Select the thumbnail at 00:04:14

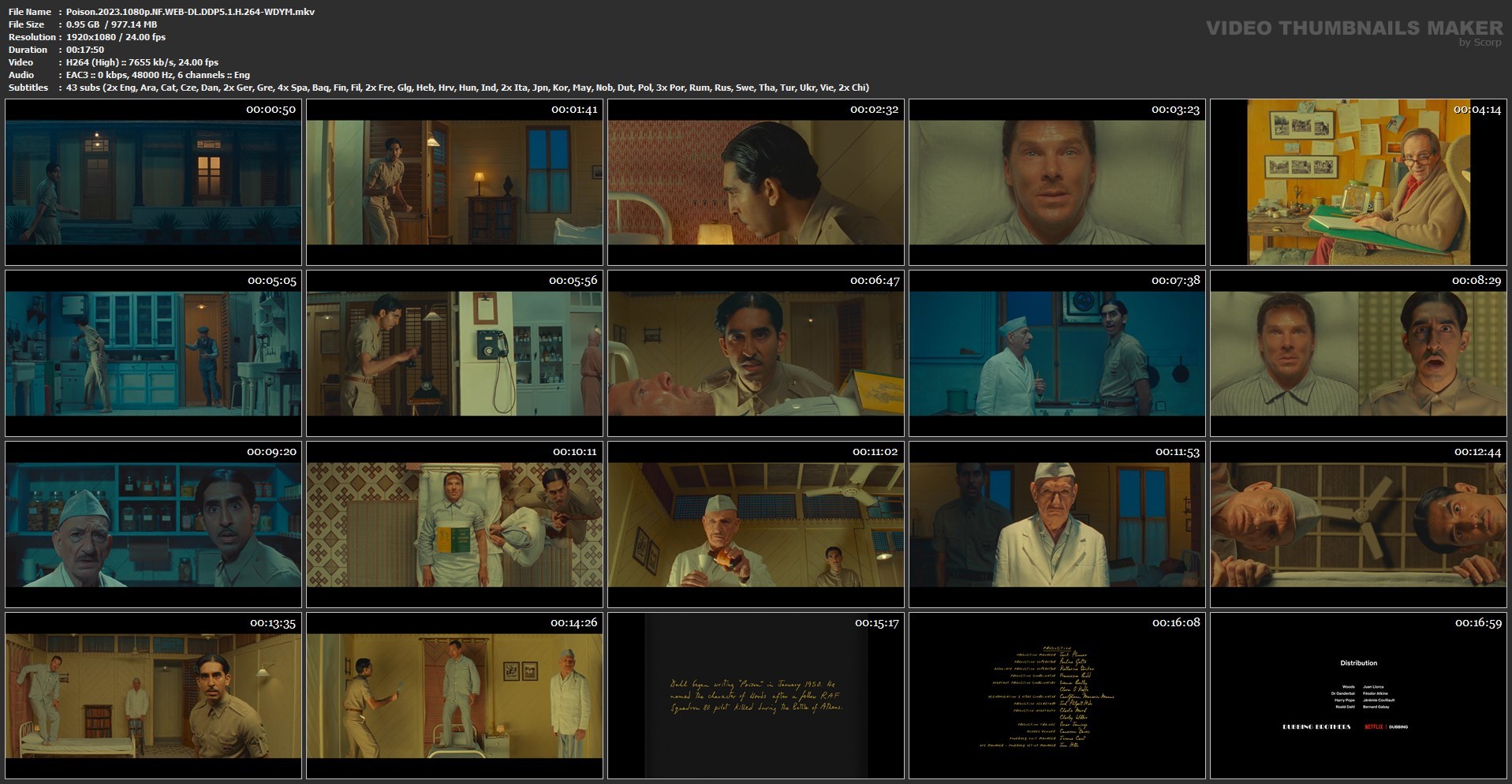1358,182
